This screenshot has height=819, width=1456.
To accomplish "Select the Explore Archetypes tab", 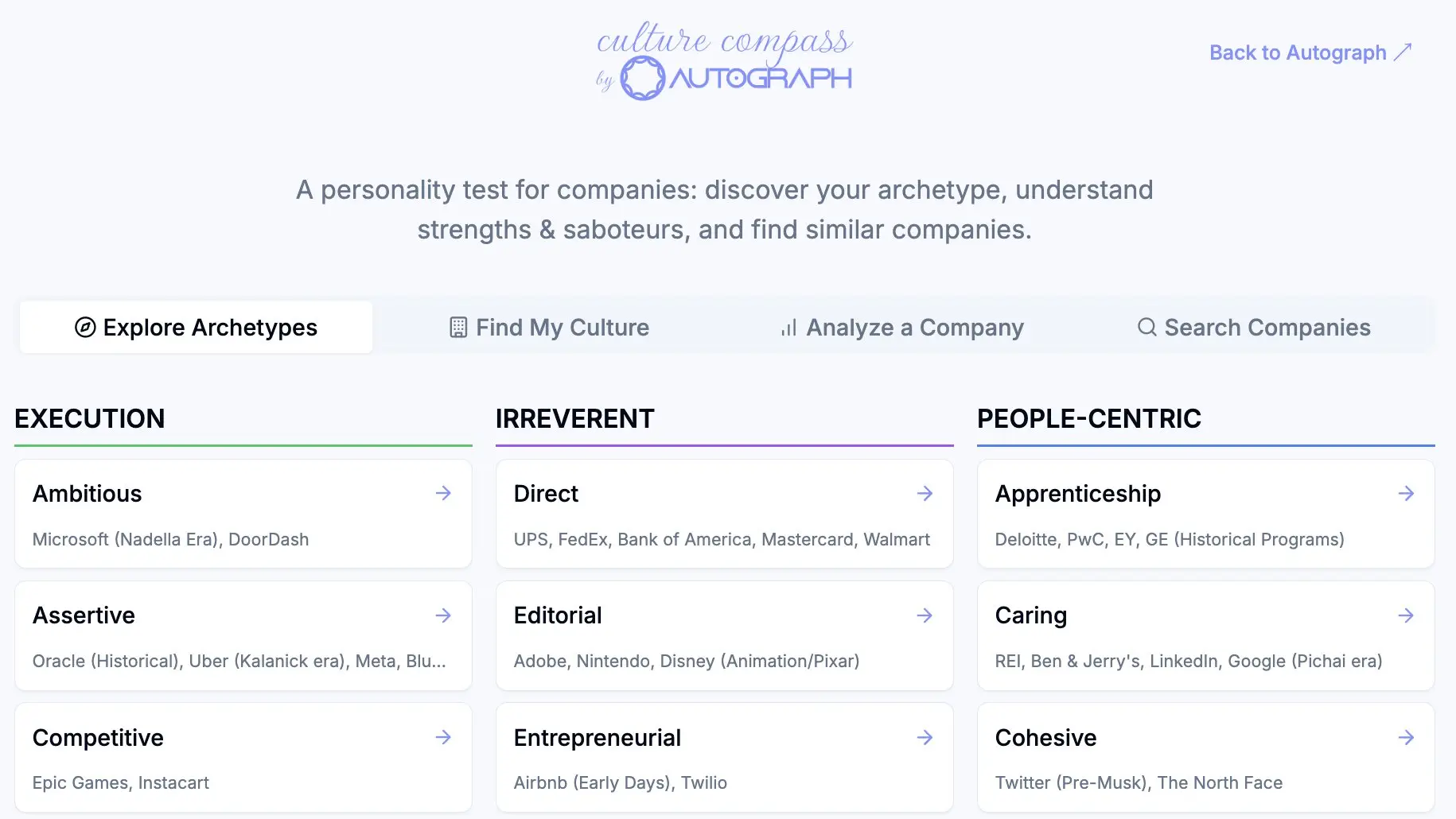I will pos(196,327).
